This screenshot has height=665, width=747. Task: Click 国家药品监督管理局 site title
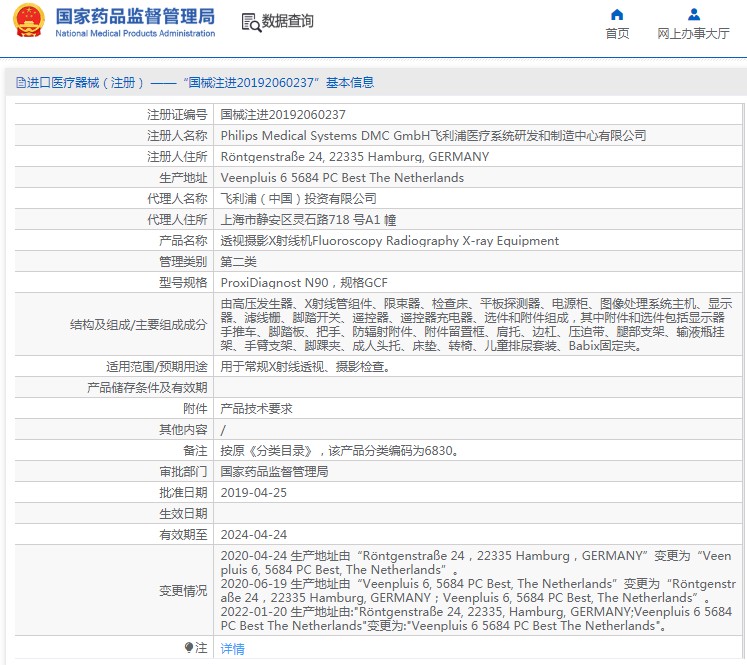tap(135, 16)
